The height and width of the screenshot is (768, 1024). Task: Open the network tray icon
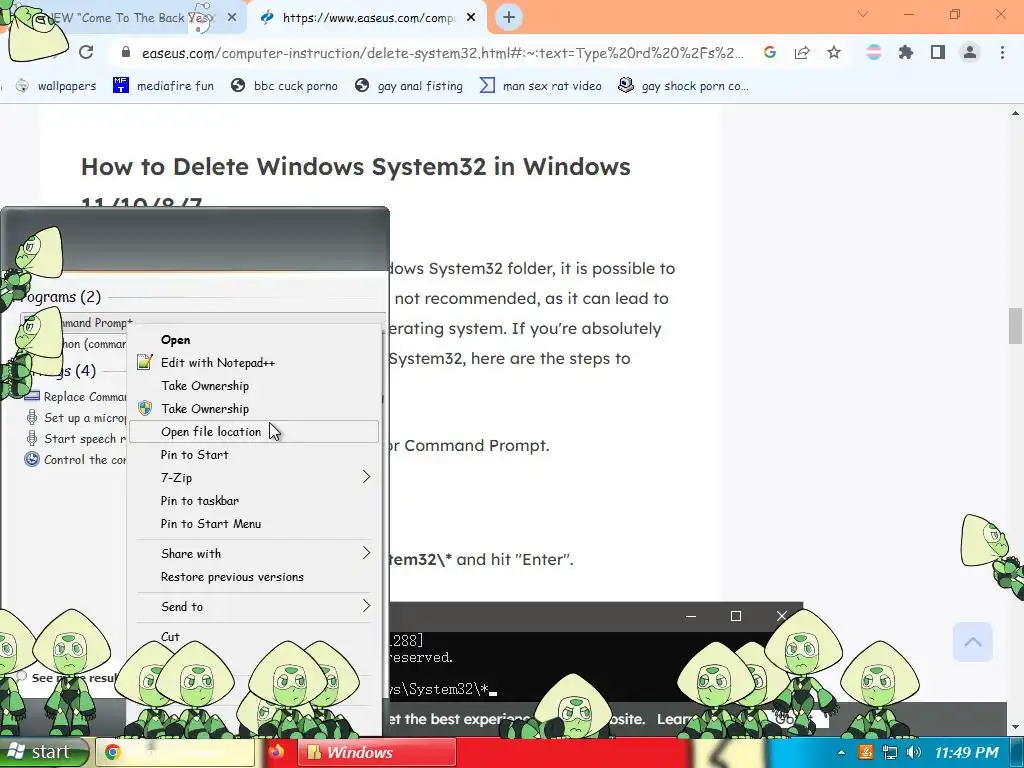click(889, 752)
